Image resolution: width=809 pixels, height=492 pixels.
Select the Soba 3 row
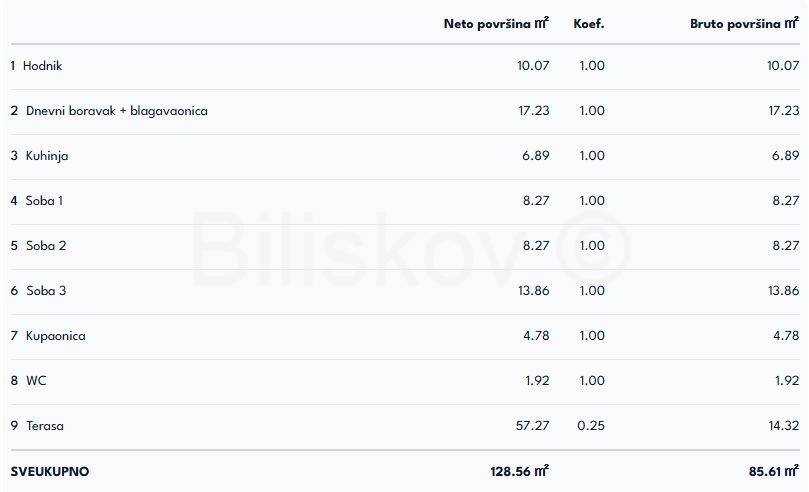click(x=45, y=291)
